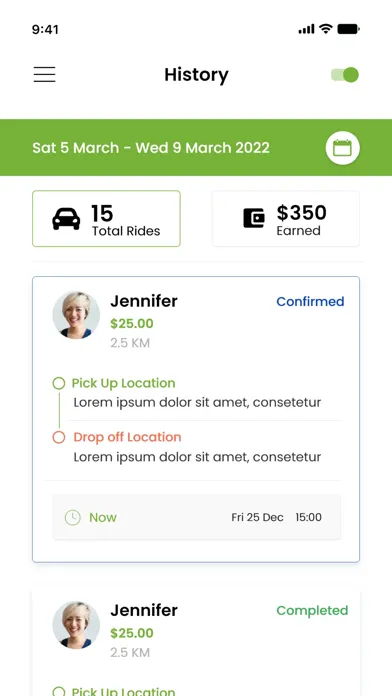Open the Confirmed Jennifer ride name

pyautogui.click(x=144, y=301)
